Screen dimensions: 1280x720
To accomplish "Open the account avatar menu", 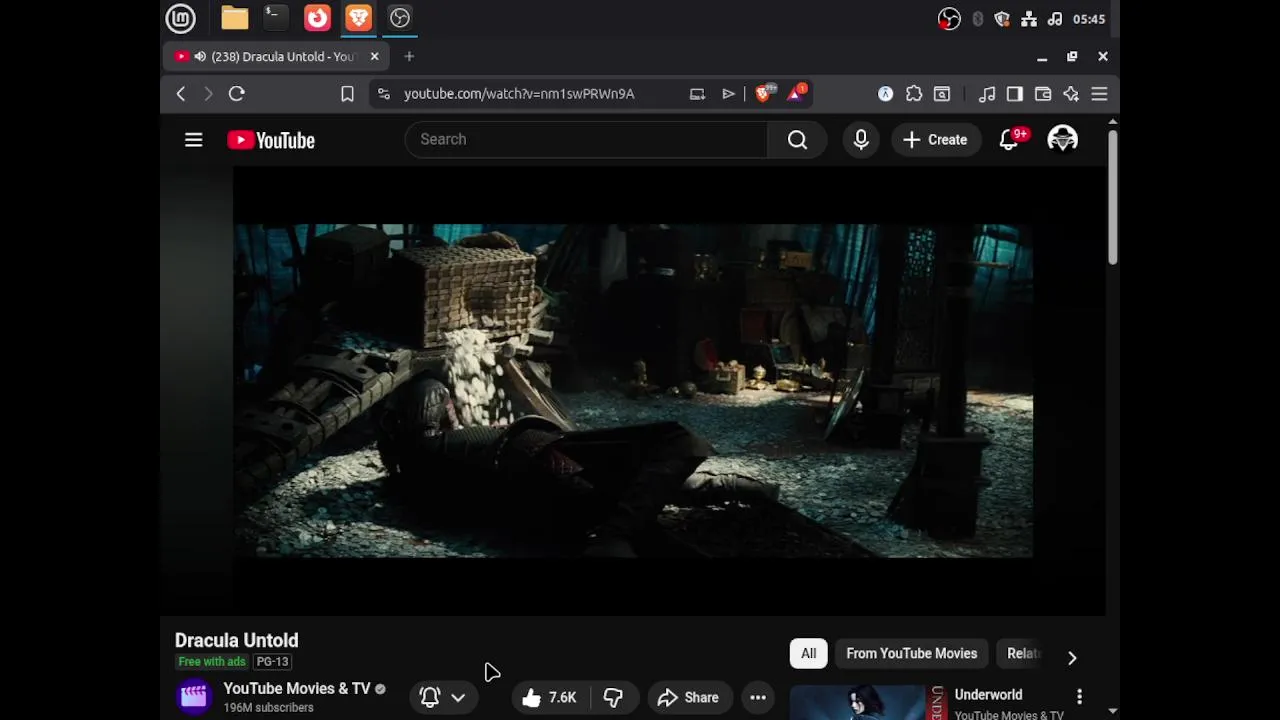I will click(x=1062, y=139).
